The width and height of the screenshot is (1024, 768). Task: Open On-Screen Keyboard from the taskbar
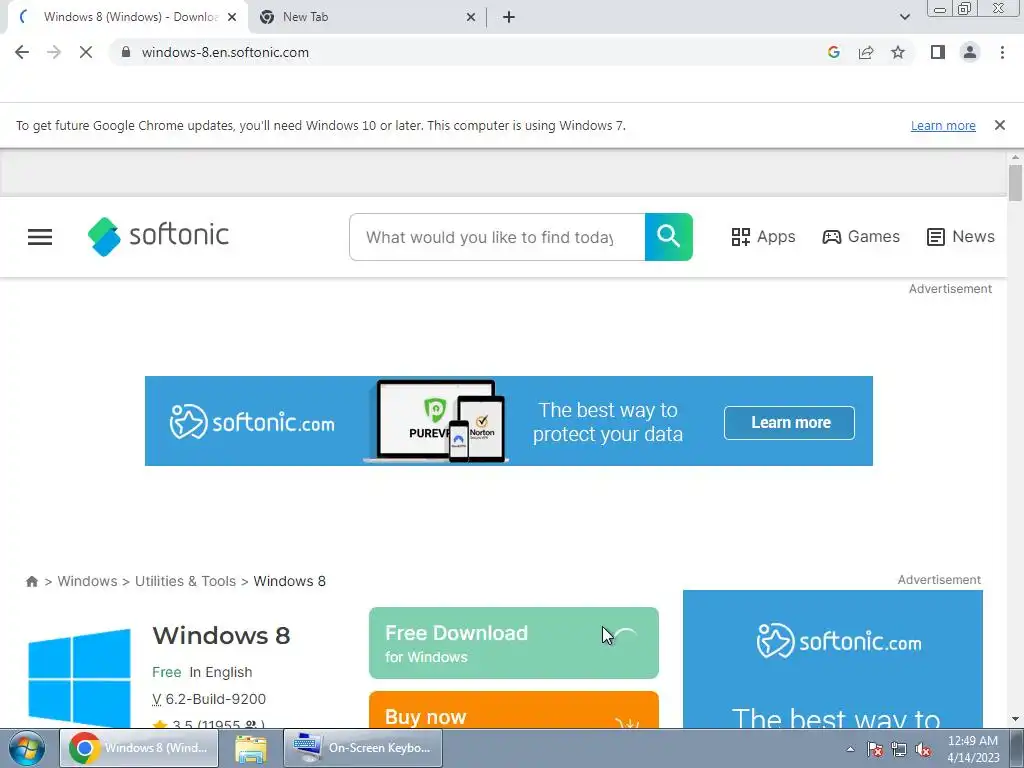click(x=363, y=748)
